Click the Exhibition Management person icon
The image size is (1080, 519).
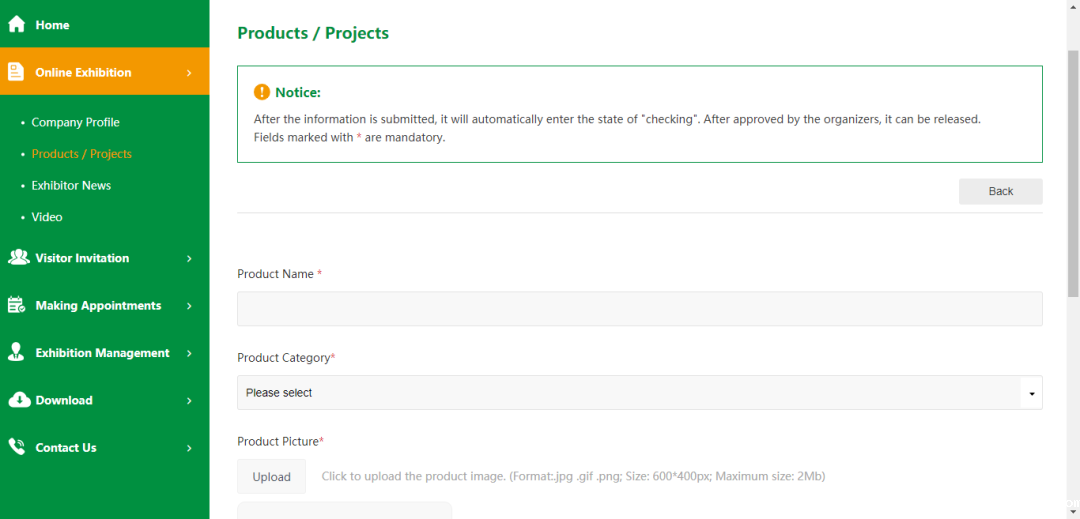[x=16, y=352]
